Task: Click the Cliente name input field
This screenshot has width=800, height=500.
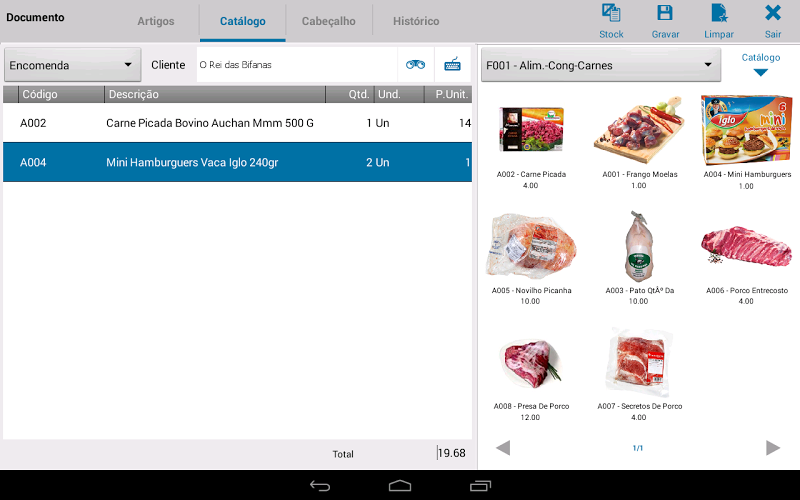Action: coord(297,65)
